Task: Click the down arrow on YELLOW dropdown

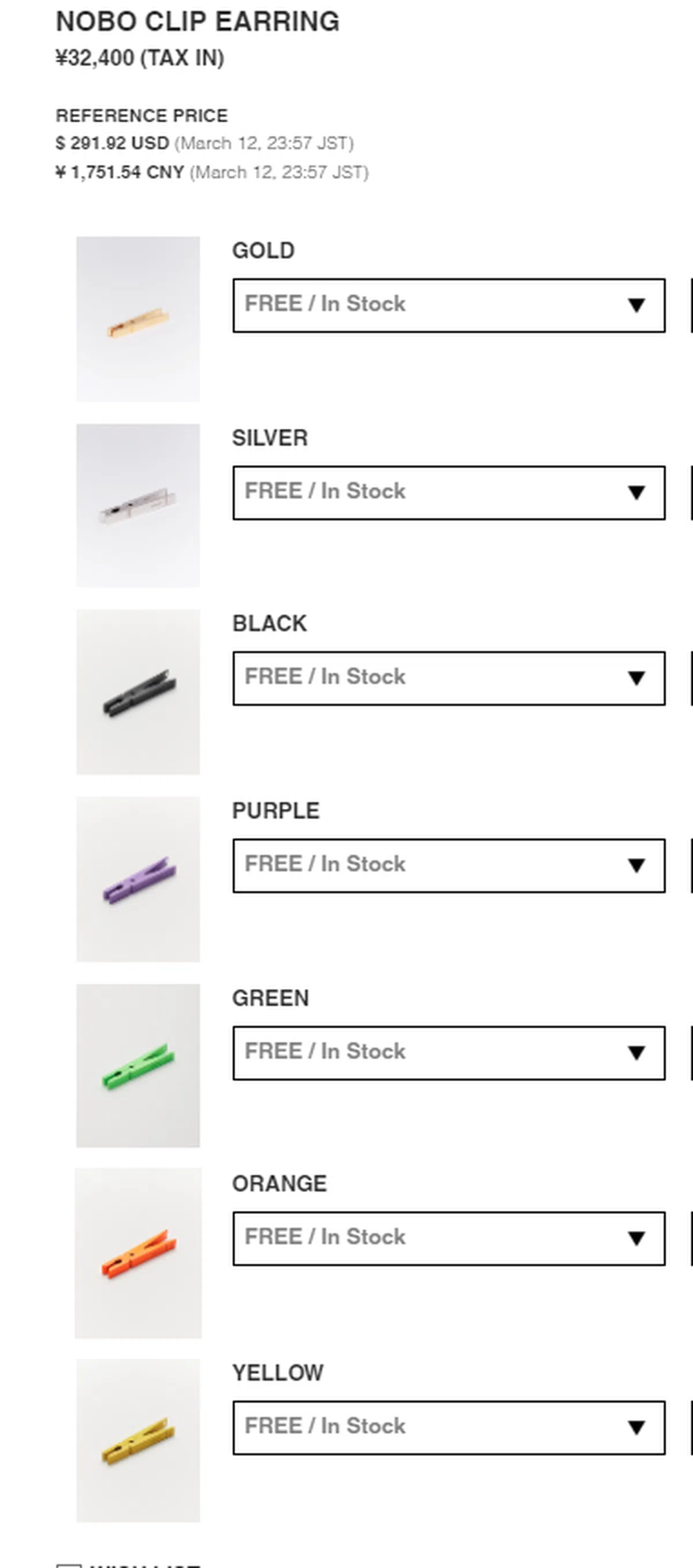Action: tap(636, 1428)
